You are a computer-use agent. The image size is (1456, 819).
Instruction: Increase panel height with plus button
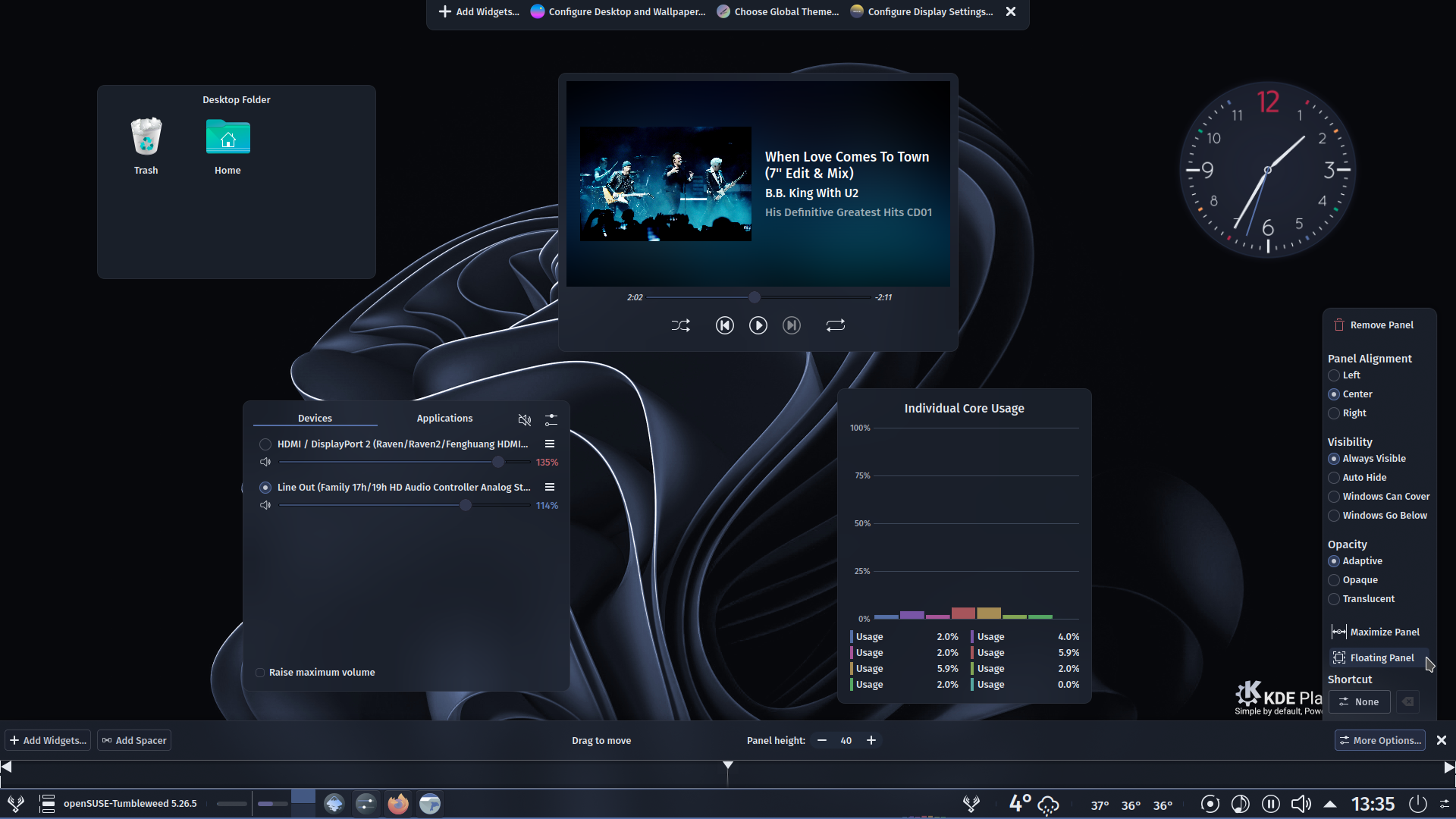coord(871,740)
